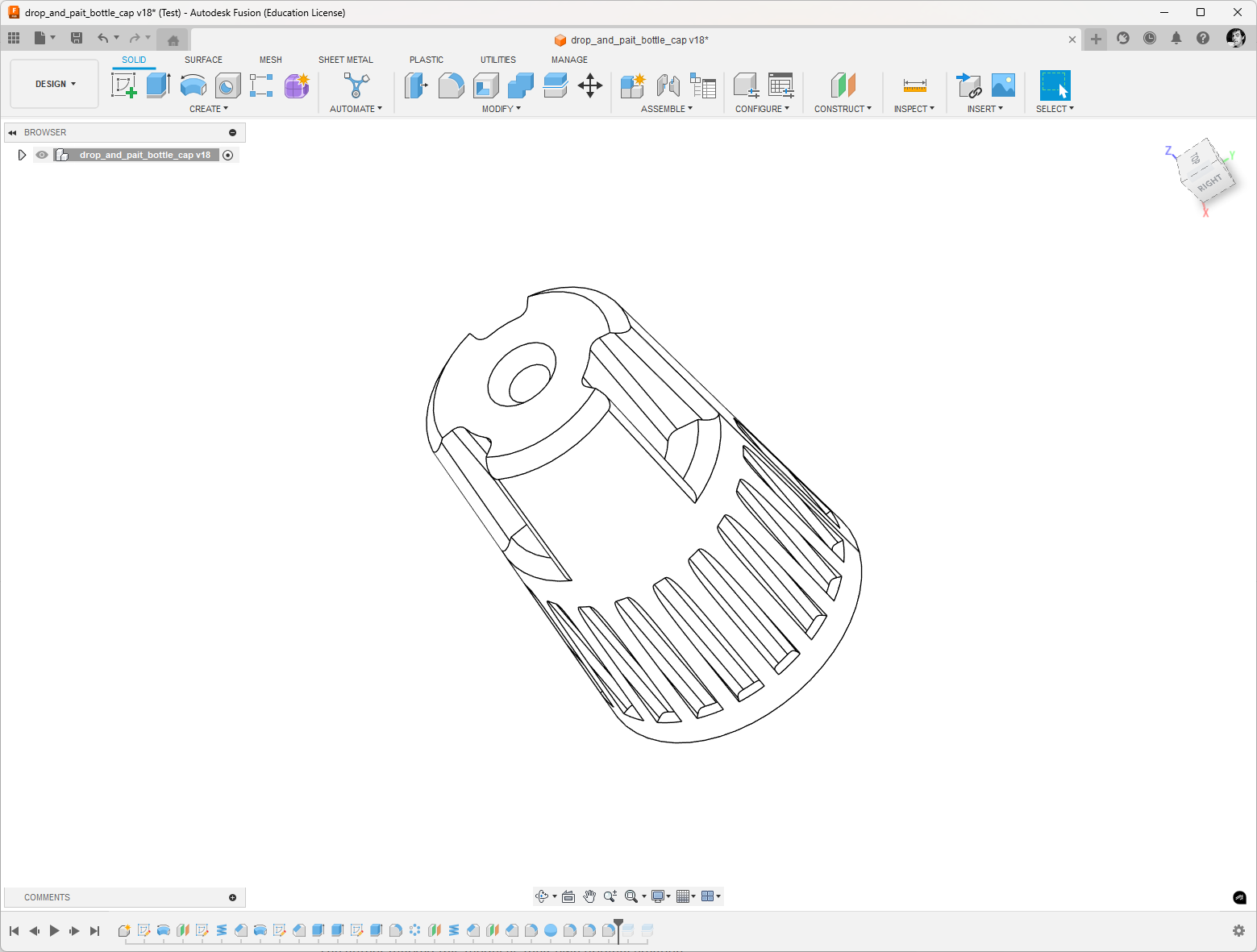The height and width of the screenshot is (952, 1257).
Task: Expand the COMMENTS panel
Action: coord(233,897)
